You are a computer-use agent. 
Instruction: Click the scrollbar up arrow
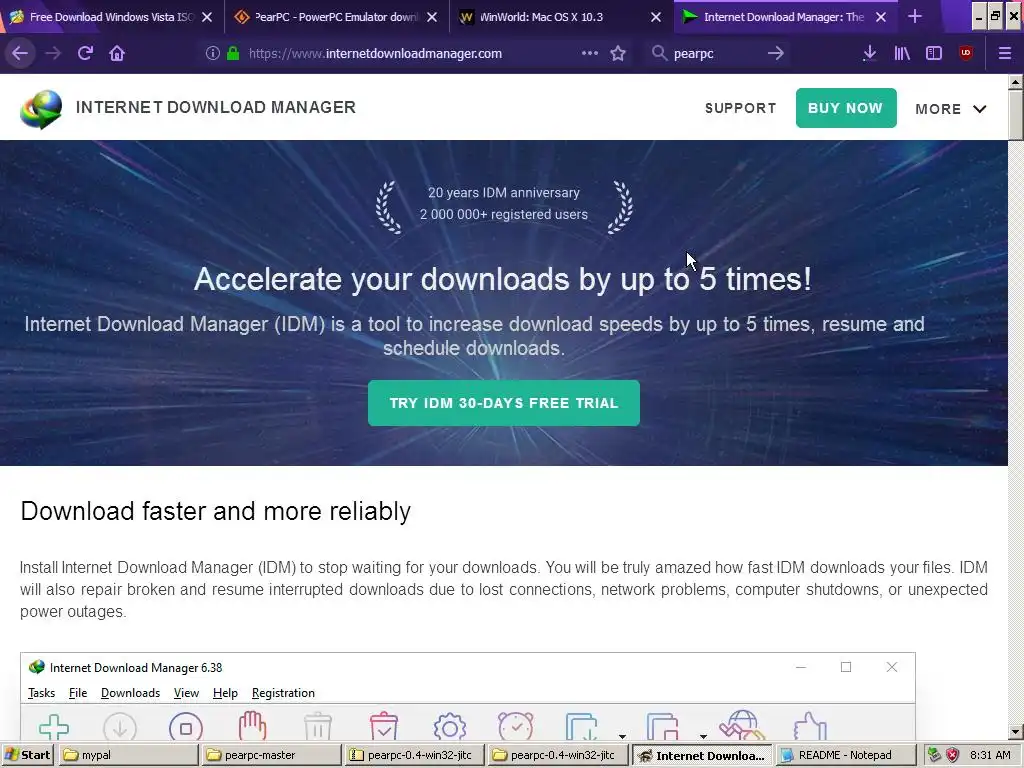[1016, 82]
